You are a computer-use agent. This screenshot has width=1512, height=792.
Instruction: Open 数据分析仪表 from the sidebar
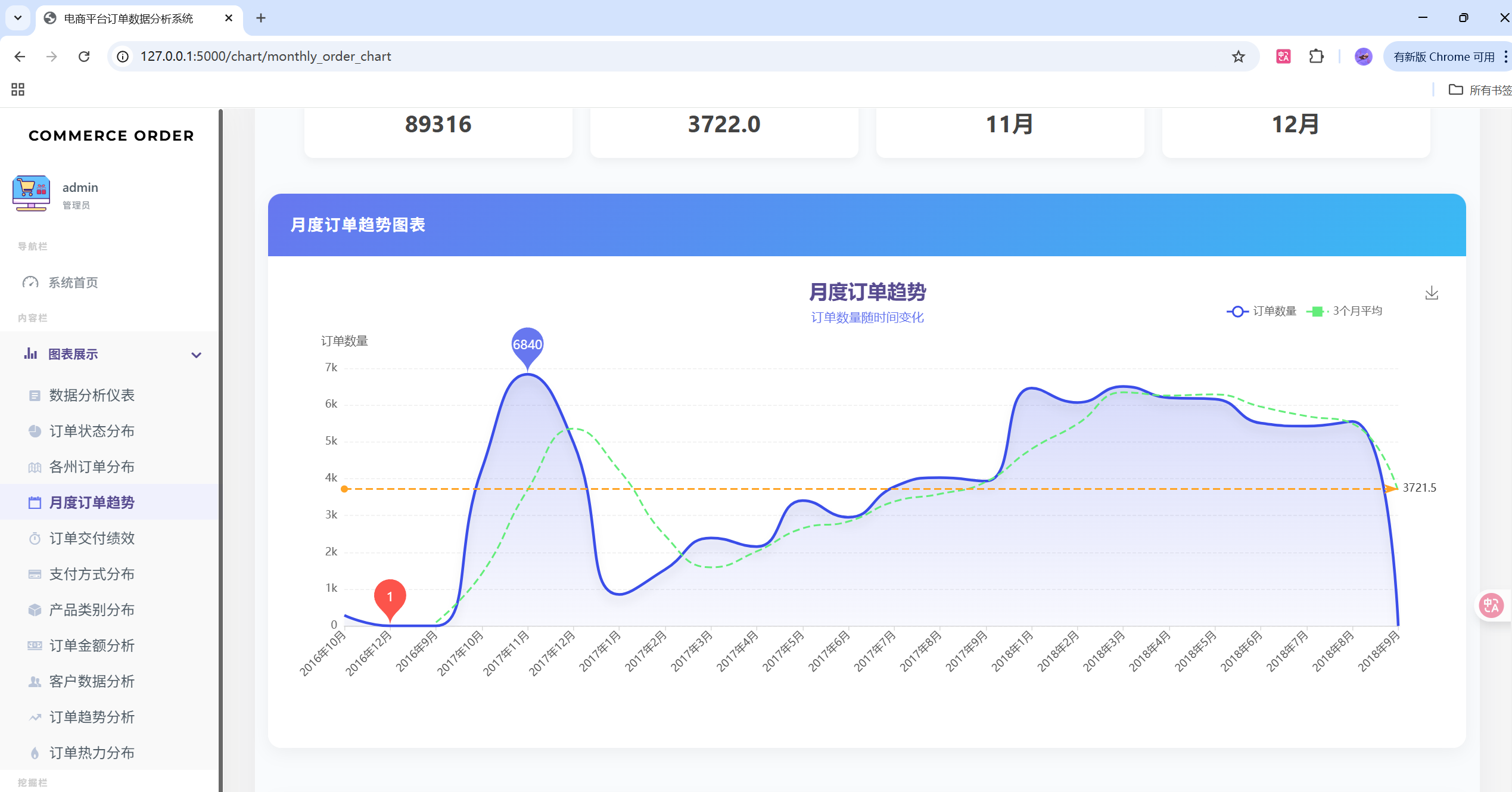(91, 395)
